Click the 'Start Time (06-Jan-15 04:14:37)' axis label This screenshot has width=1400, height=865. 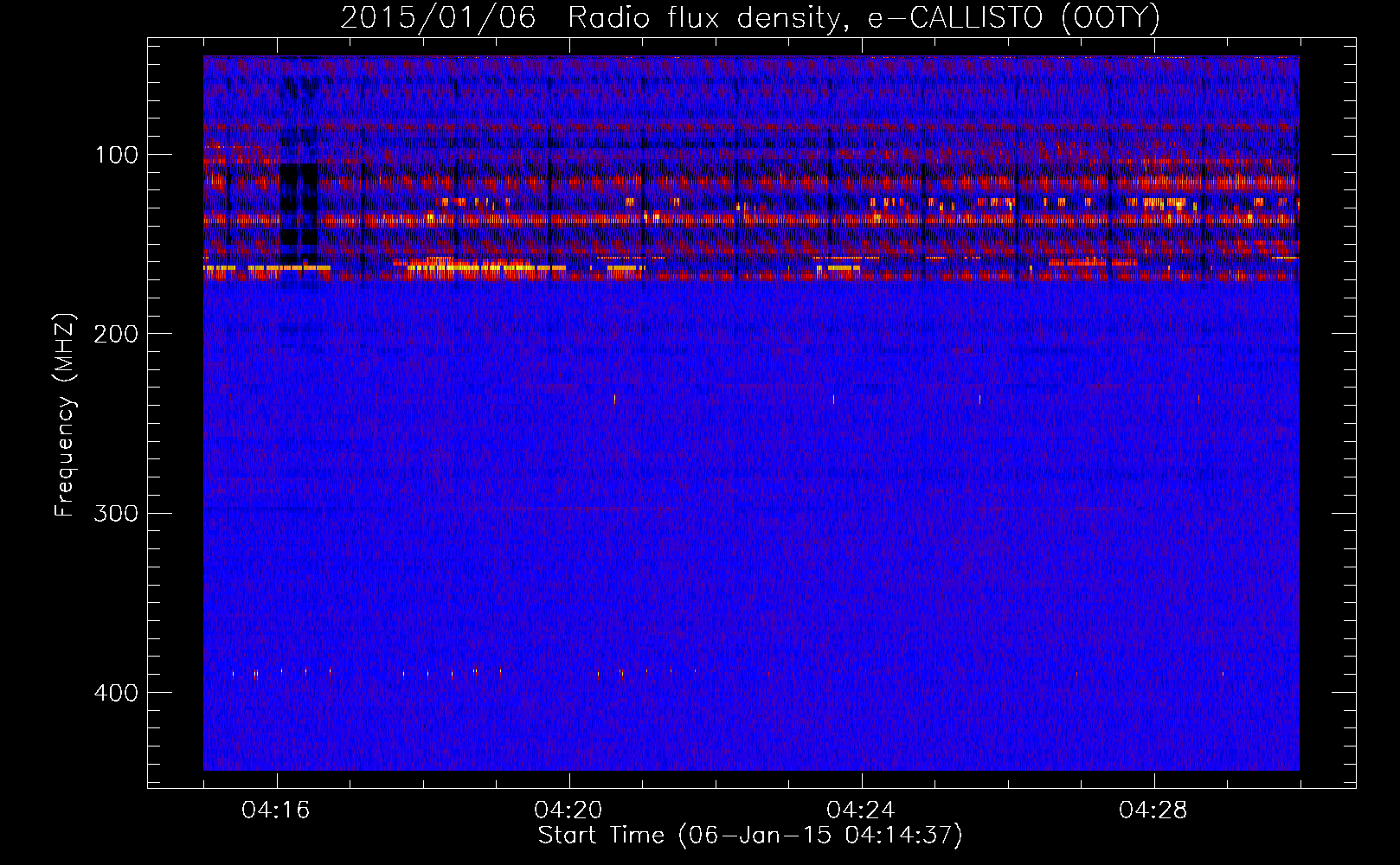pyautogui.click(x=750, y=836)
